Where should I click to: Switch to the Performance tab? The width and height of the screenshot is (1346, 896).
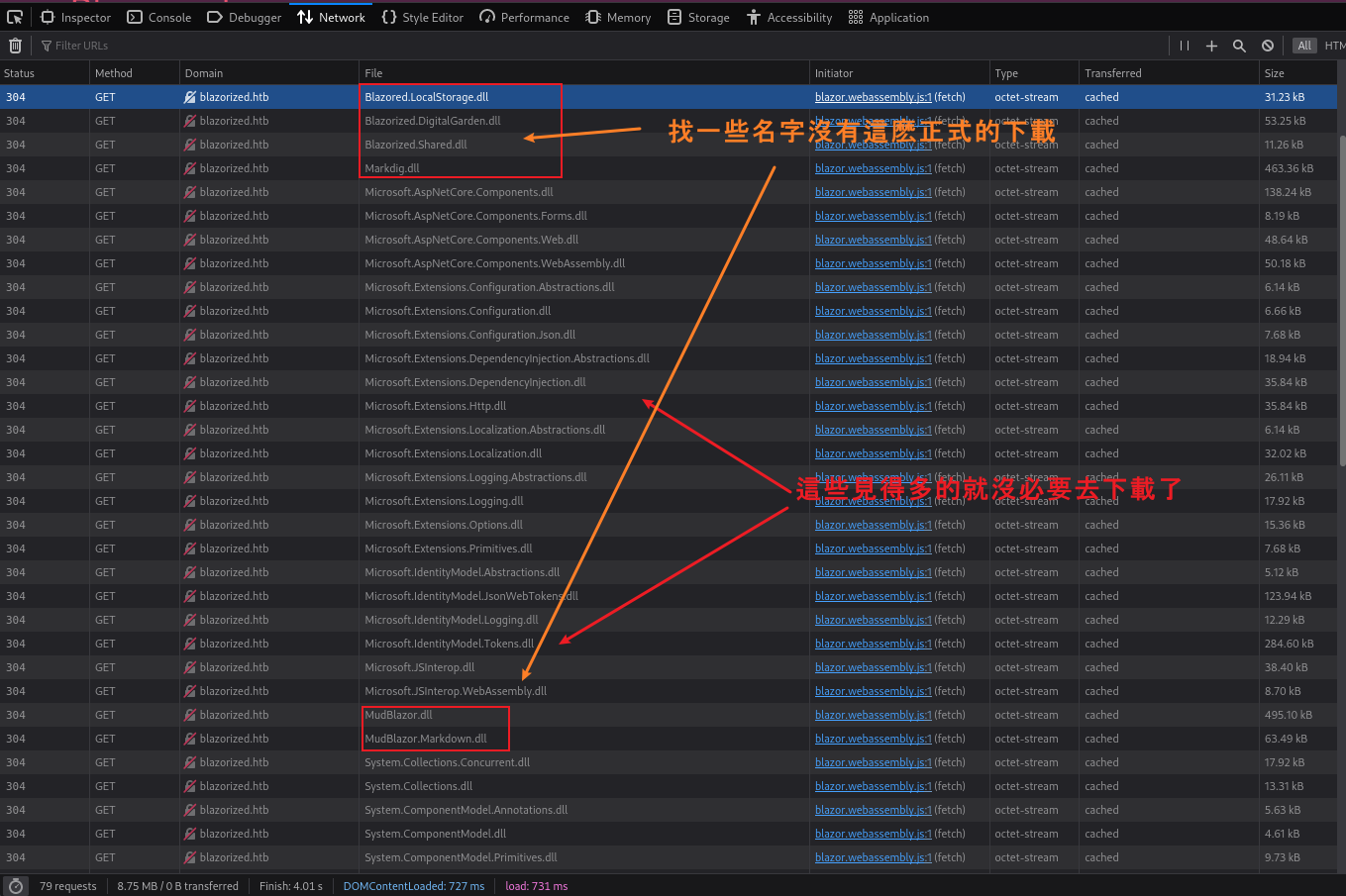[525, 17]
